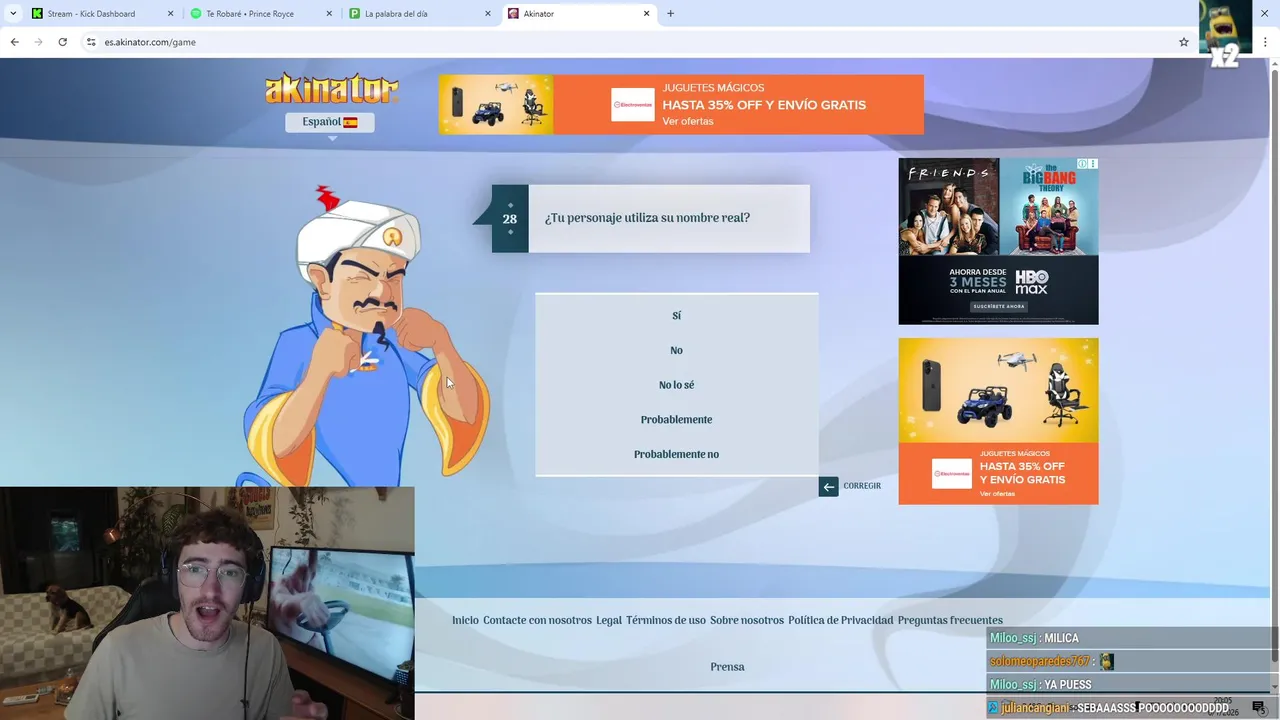Go back to the previous page
This screenshot has height=720, width=1280.
coord(14,42)
